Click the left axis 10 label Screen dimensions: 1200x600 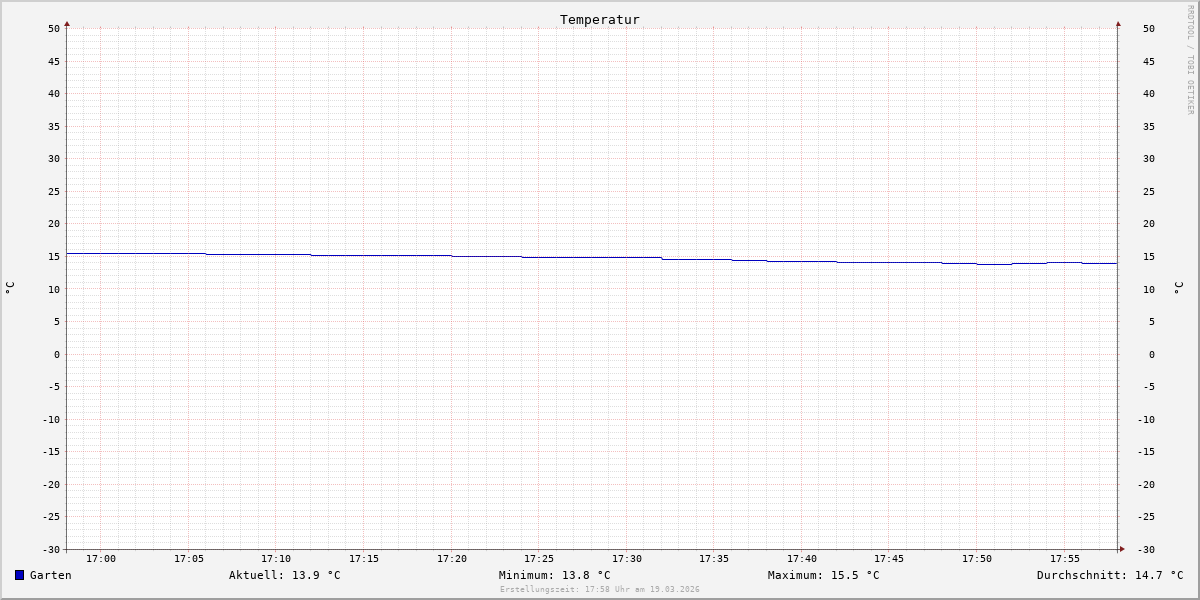[x=54, y=289]
